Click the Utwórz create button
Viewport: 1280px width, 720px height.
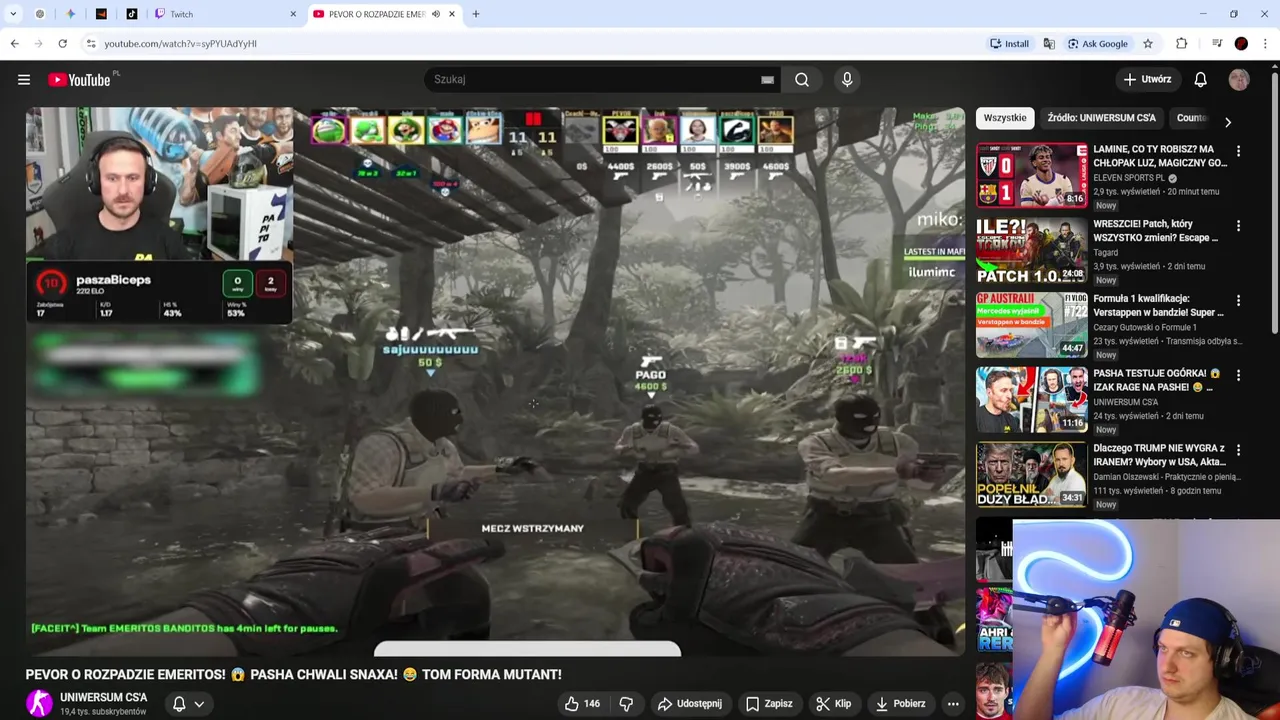point(1146,80)
